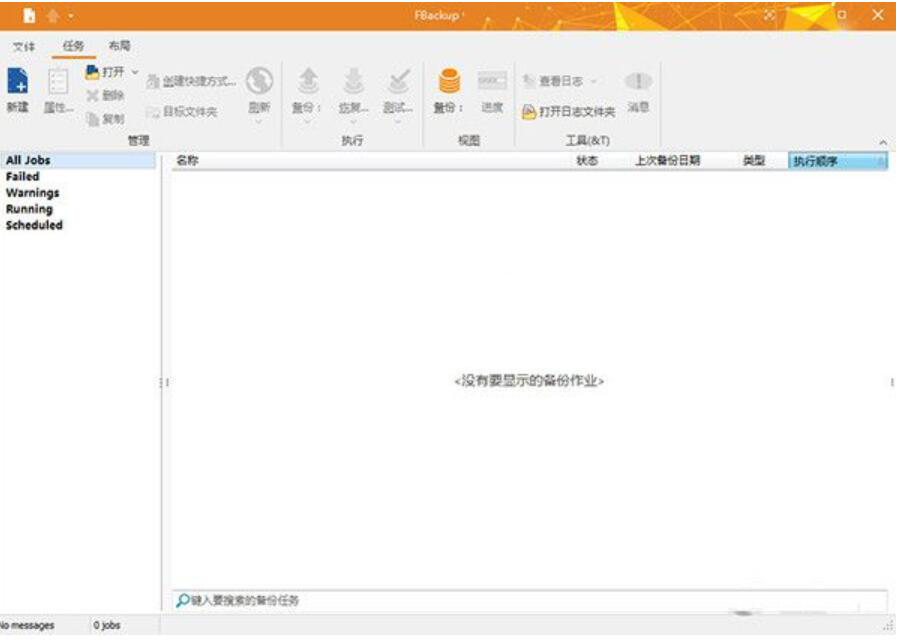Sort by the 类型 type column header
The width and height of the screenshot is (911, 642).
tap(754, 160)
